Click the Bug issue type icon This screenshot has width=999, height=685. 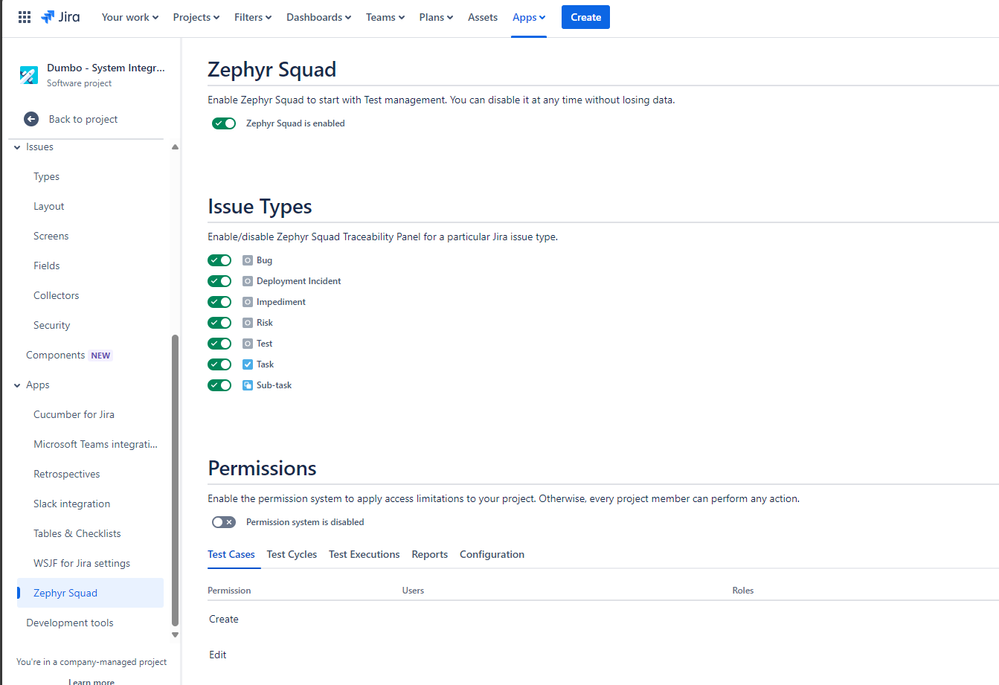(247, 260)
